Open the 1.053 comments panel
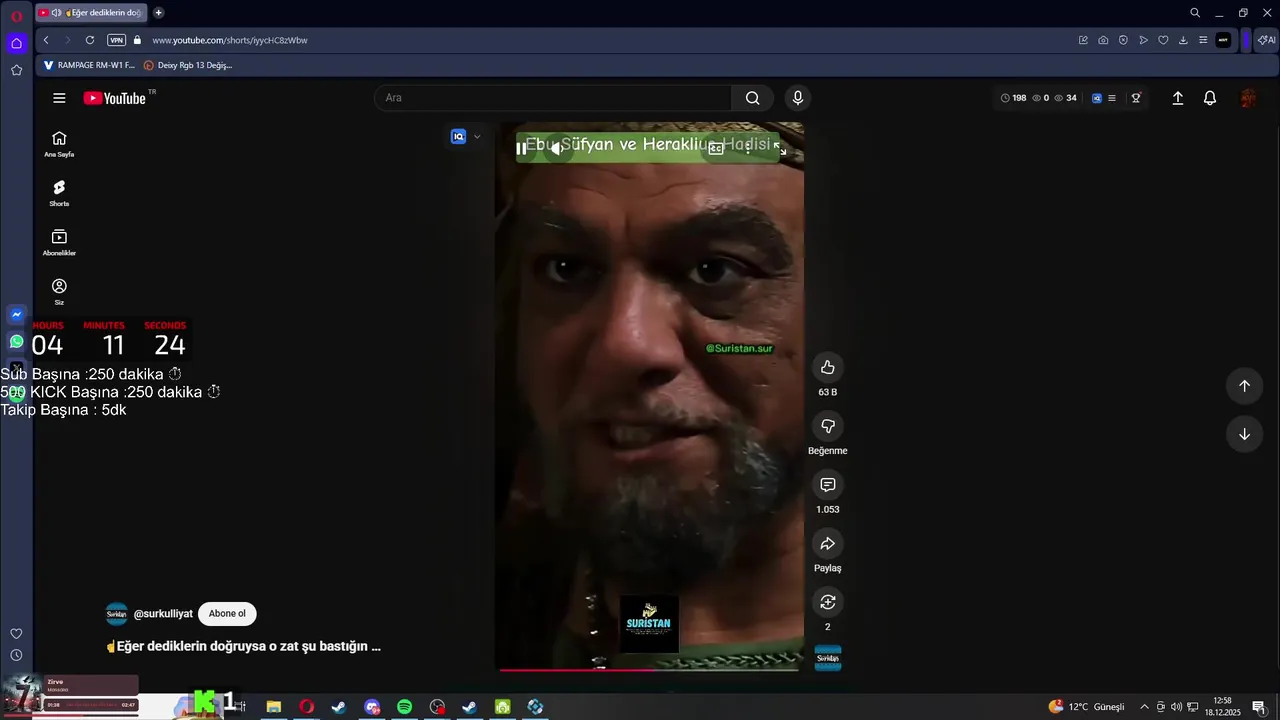1280x720 pixels. point(827,485)
